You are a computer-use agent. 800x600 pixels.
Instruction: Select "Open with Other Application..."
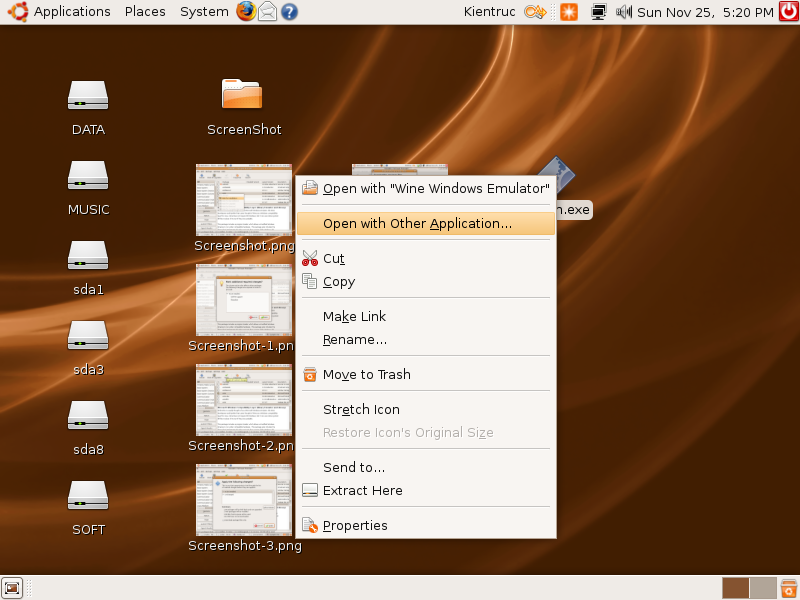pyautogui.click(x=417, y=224)
